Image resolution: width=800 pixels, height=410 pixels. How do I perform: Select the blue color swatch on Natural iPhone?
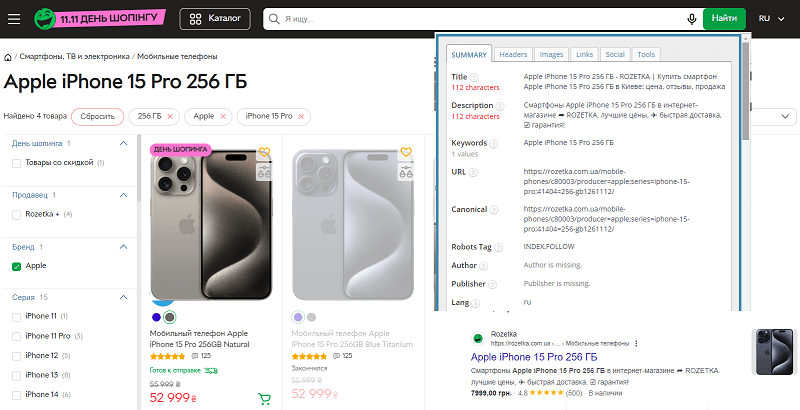(157, 317)
